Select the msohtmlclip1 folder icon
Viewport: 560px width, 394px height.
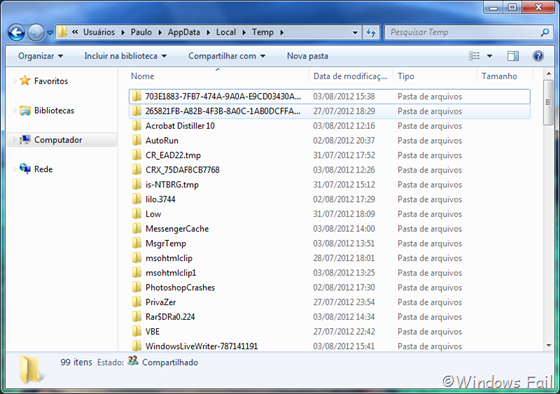click(136, 273)
